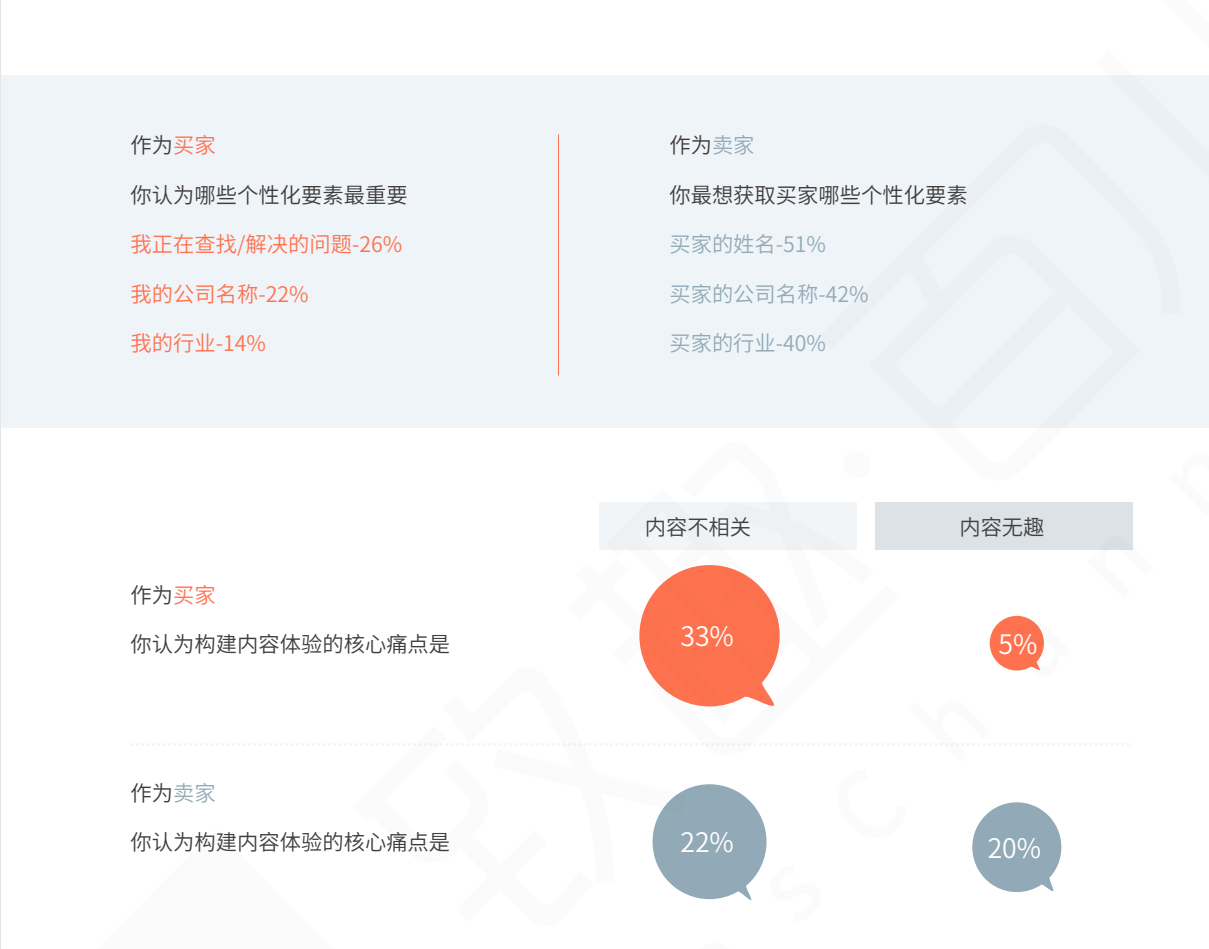Select the 买家的行业-40% text
Viewport: 1209px width, 949px height.
pos(747,343)
